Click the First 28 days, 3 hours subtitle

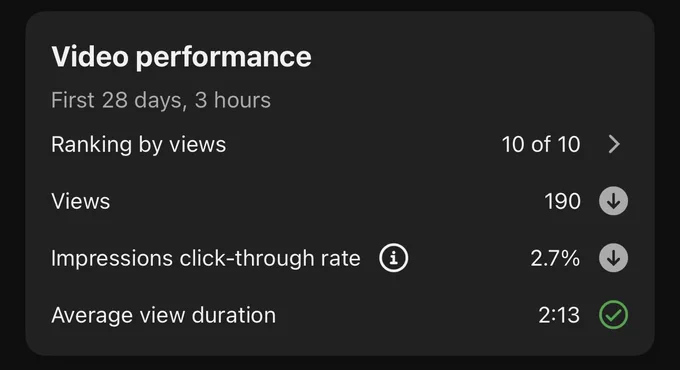pos(161,101)
